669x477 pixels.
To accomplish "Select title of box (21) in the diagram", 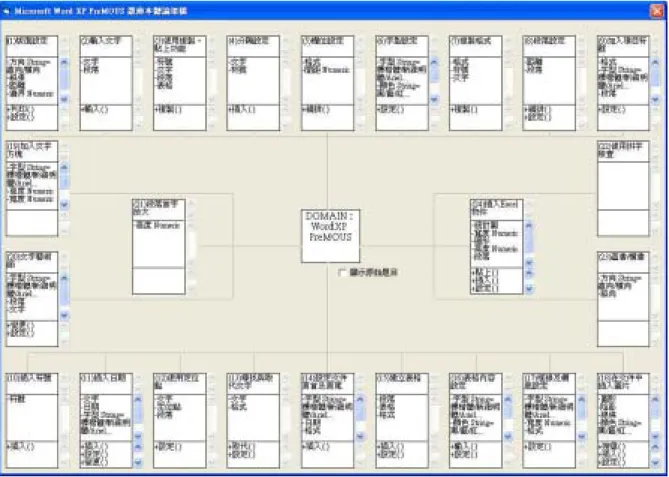I will coord(157,208).
